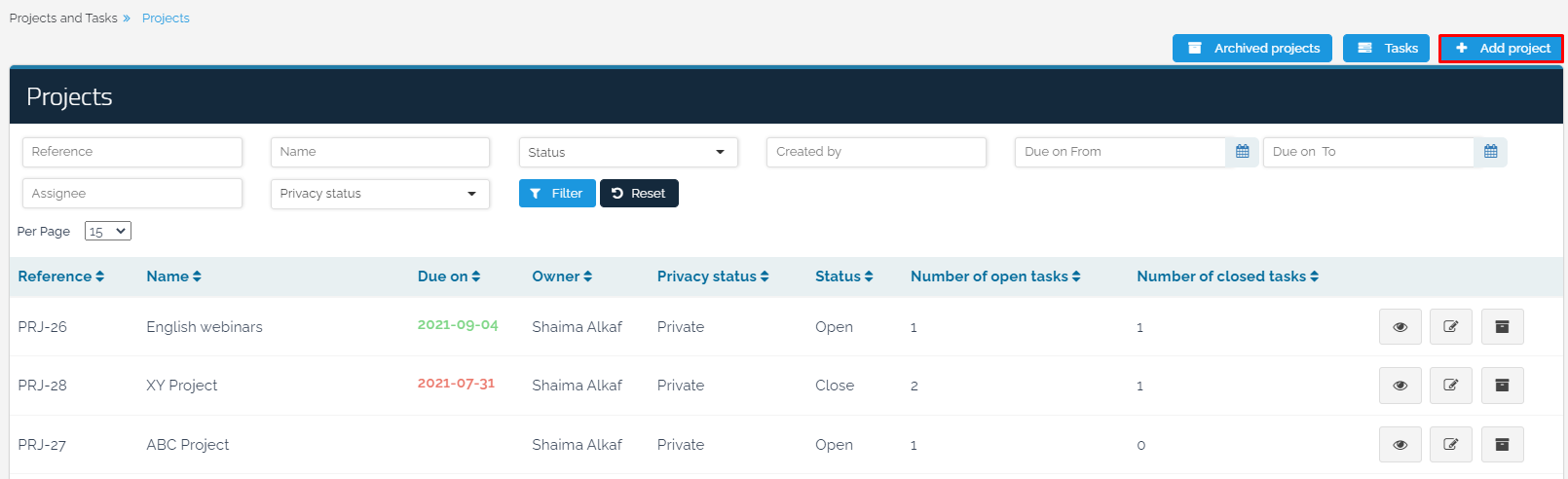Archive the ABC Project
Screen dimensions: 1568x479
tap(1502, 445)
